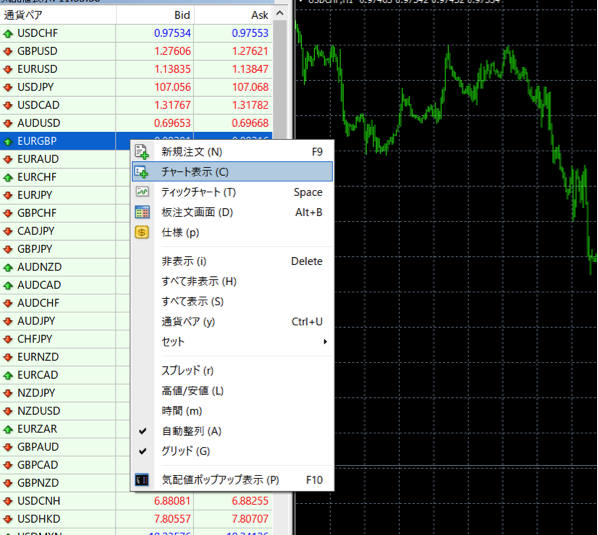Image resolution: width=598 pixels, height=535 pixels.
Task: Select the GBPNZD row
Action: click(65, 483)
